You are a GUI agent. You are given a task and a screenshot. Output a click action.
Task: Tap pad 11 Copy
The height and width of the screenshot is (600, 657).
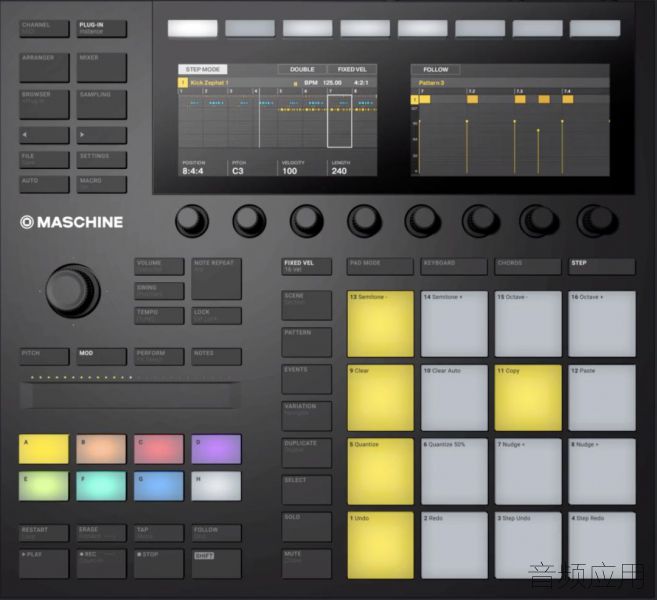(528, 398)
